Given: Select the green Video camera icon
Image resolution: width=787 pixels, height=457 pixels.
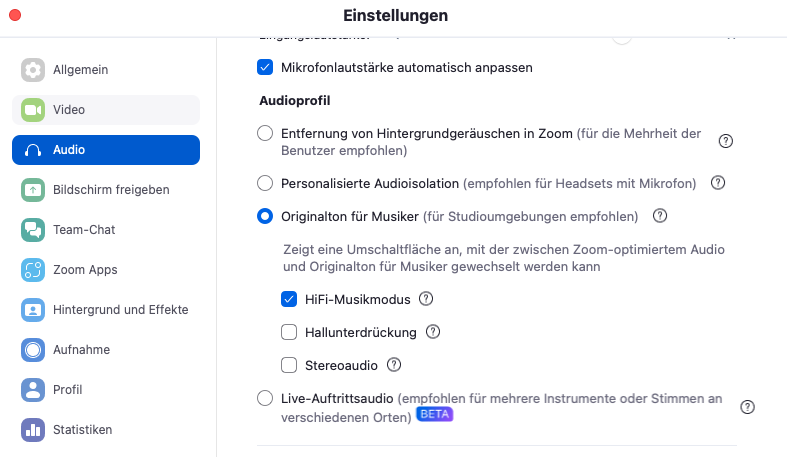Looking at the screenshot, I should [x=33, y=110].
